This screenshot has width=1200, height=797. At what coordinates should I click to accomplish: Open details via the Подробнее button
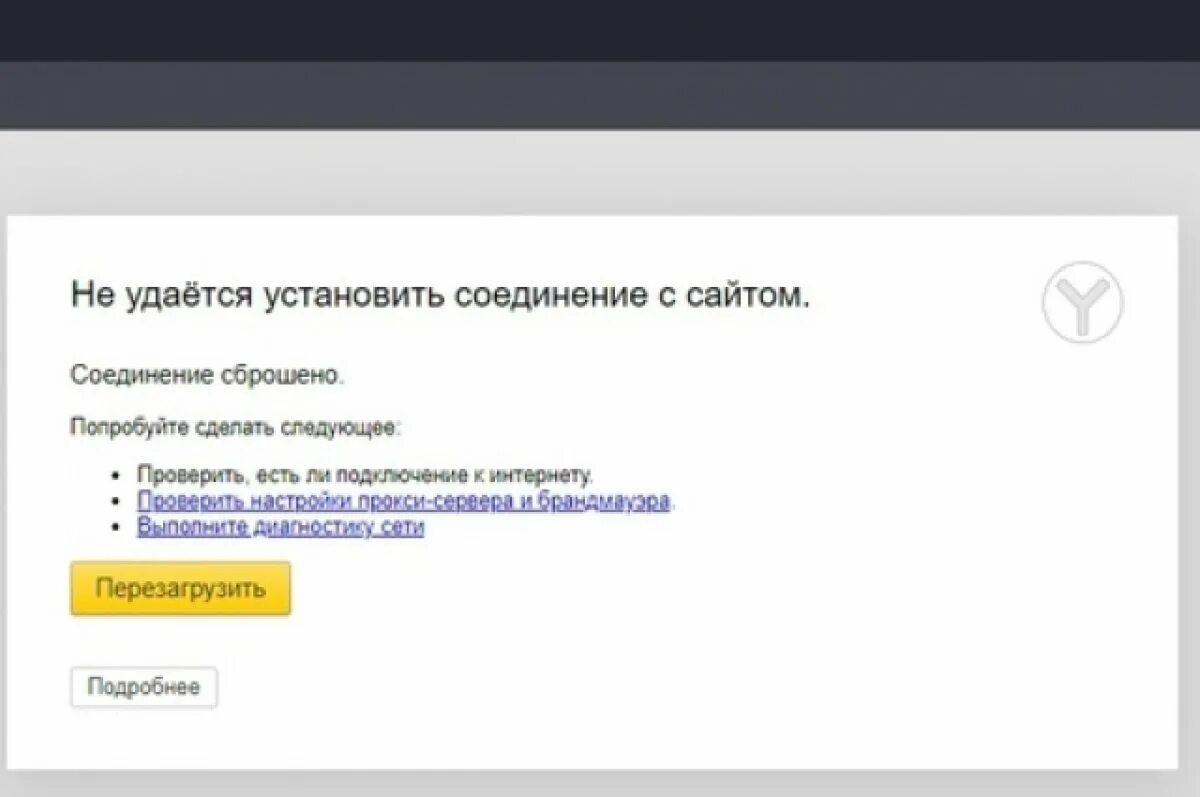tap(144, 686)
